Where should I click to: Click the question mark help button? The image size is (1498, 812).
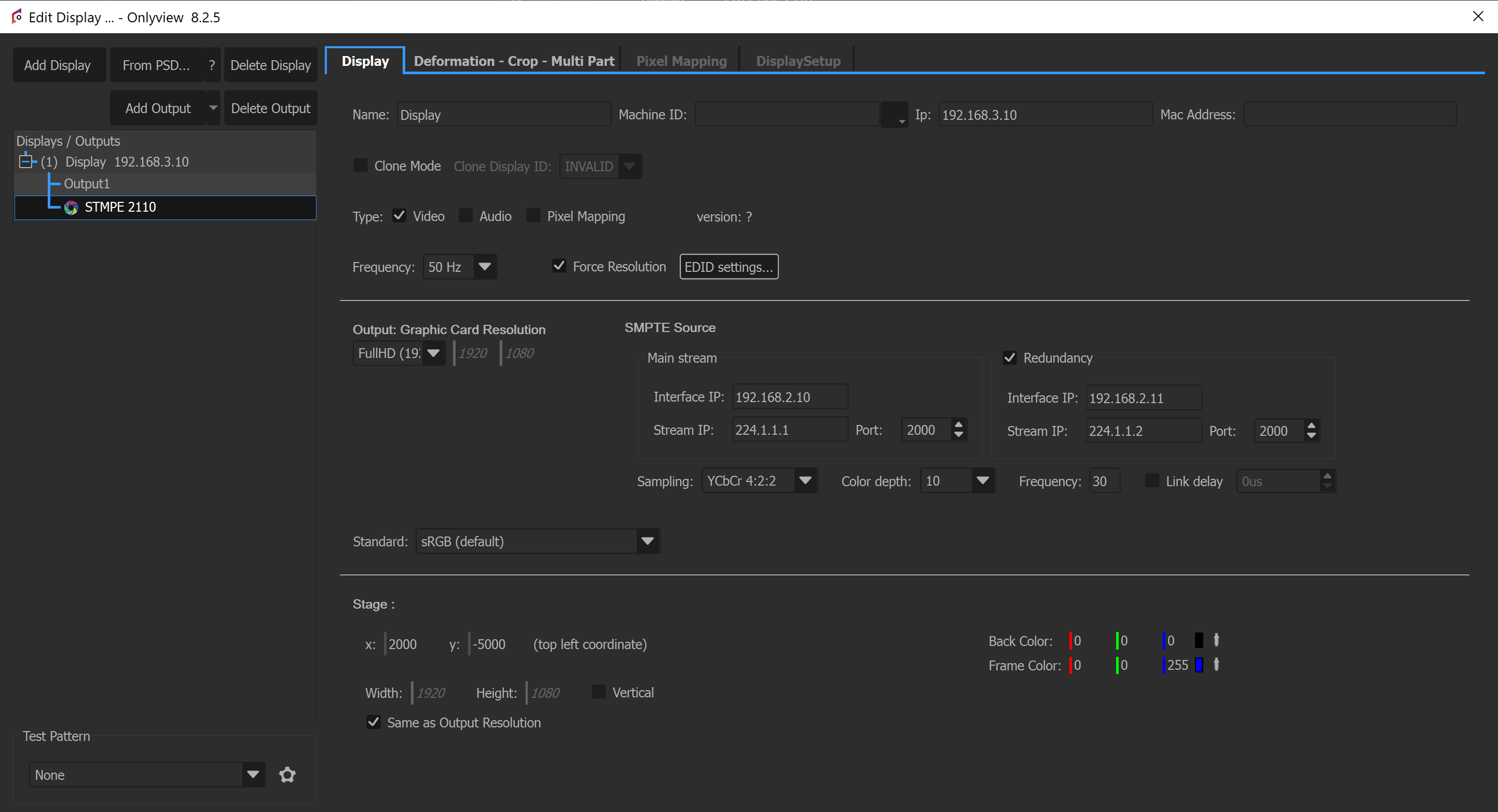212,65
